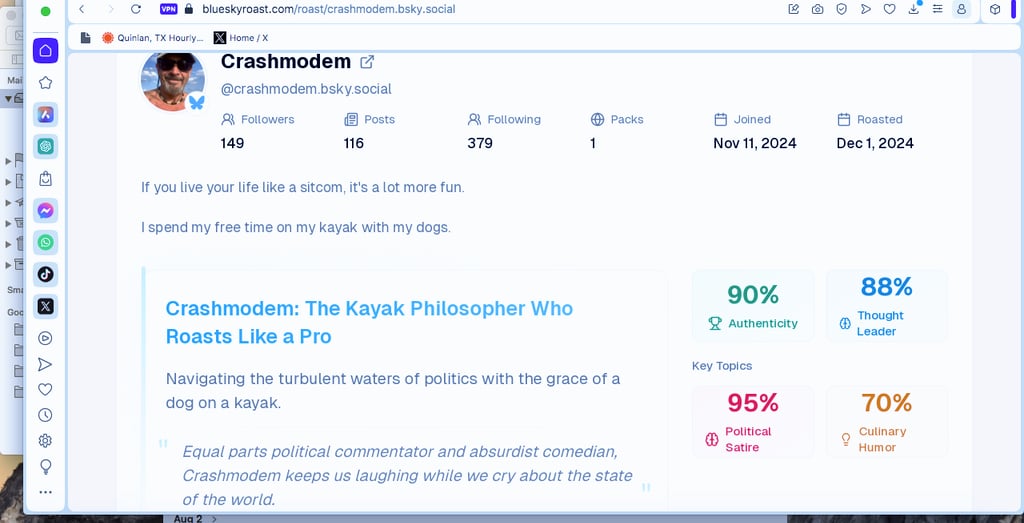The image size is (1024, 523).
Task: Open WhatsApp in the sidebar
Action: tap(45, 243)
